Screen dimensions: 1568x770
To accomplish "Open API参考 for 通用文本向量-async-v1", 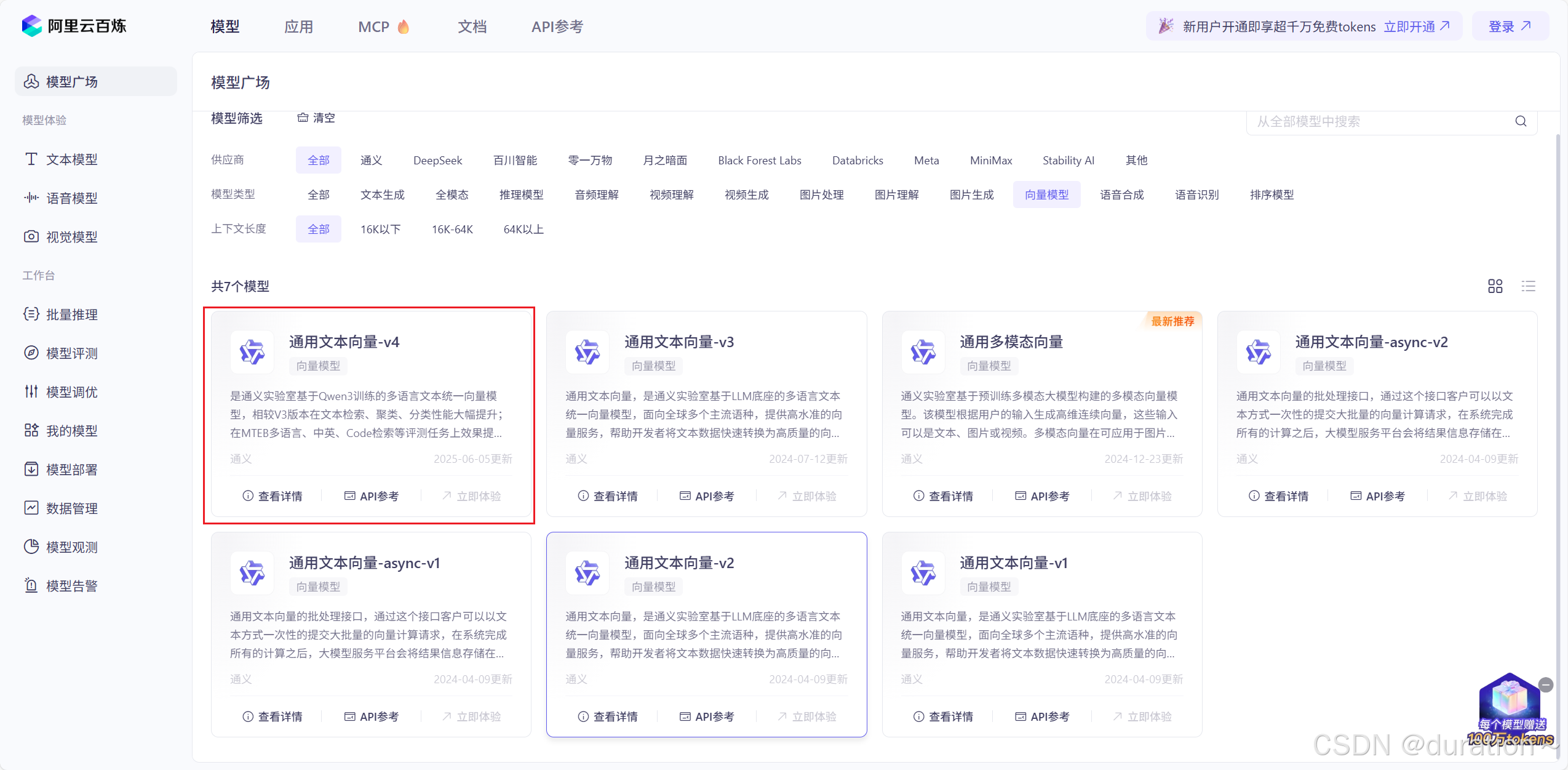I will [x=372, y=716].
